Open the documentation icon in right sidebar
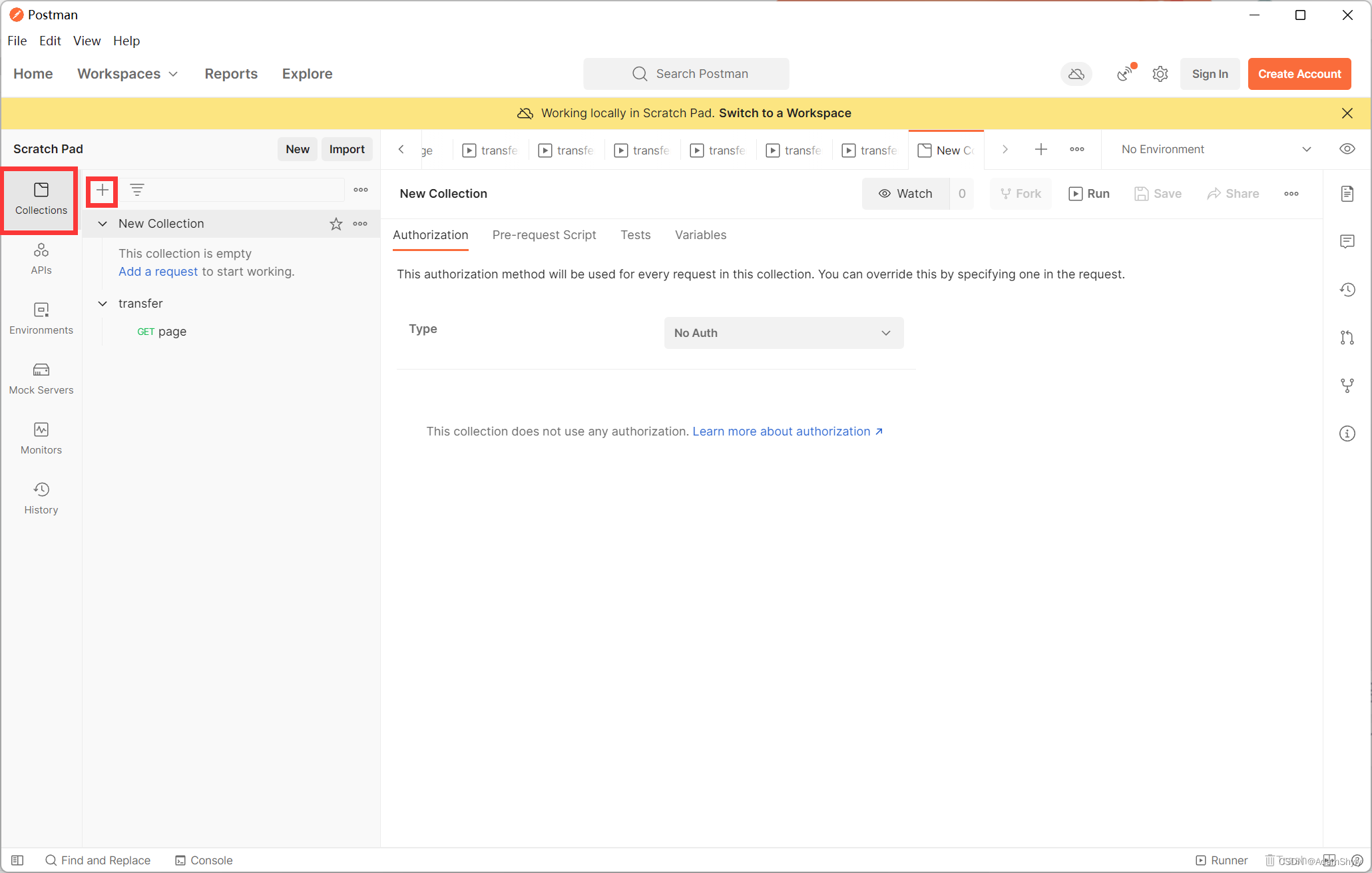 click(x=1347, y=194)
